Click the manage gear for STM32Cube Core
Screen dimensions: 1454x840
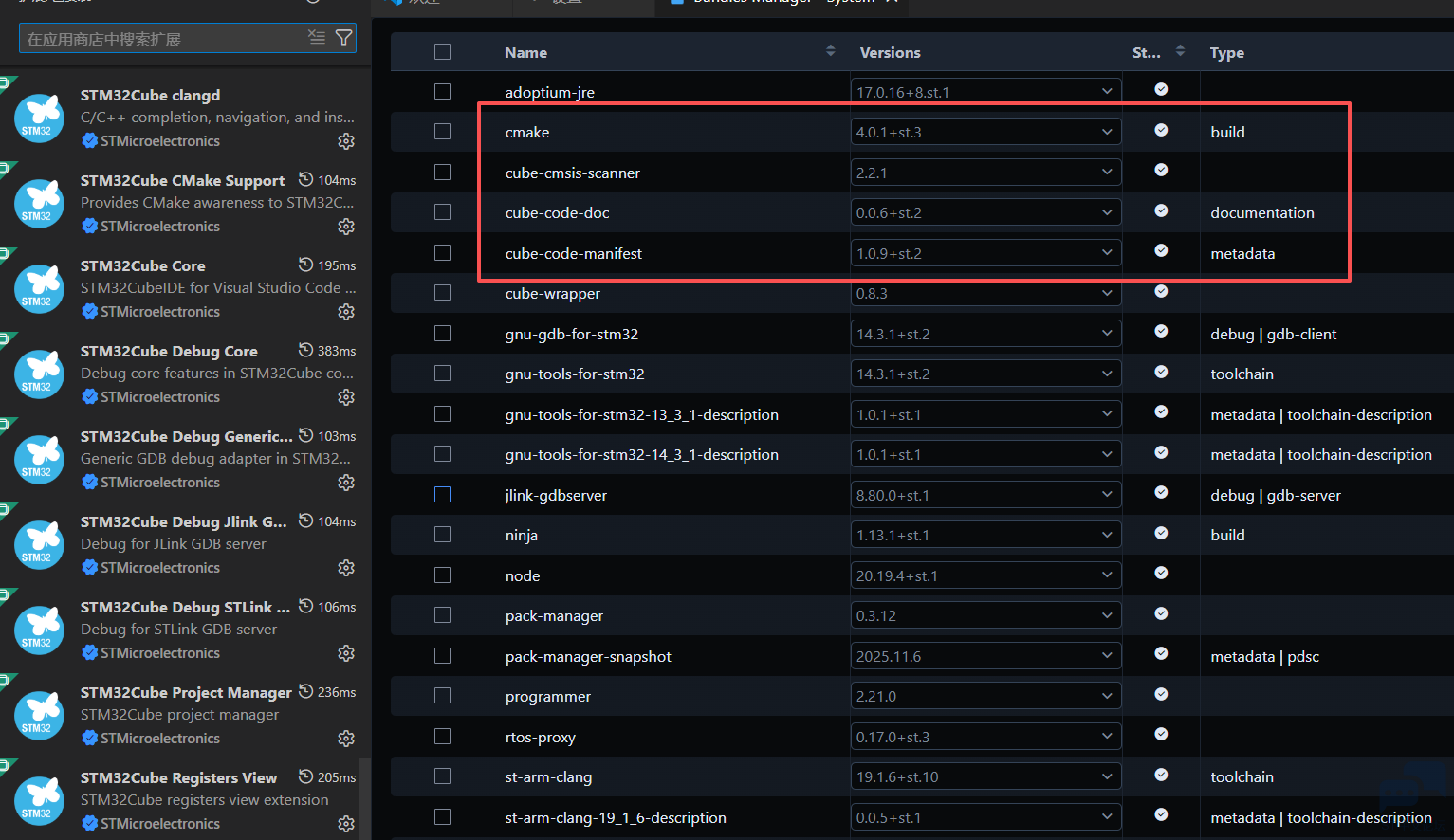(346, 312)
